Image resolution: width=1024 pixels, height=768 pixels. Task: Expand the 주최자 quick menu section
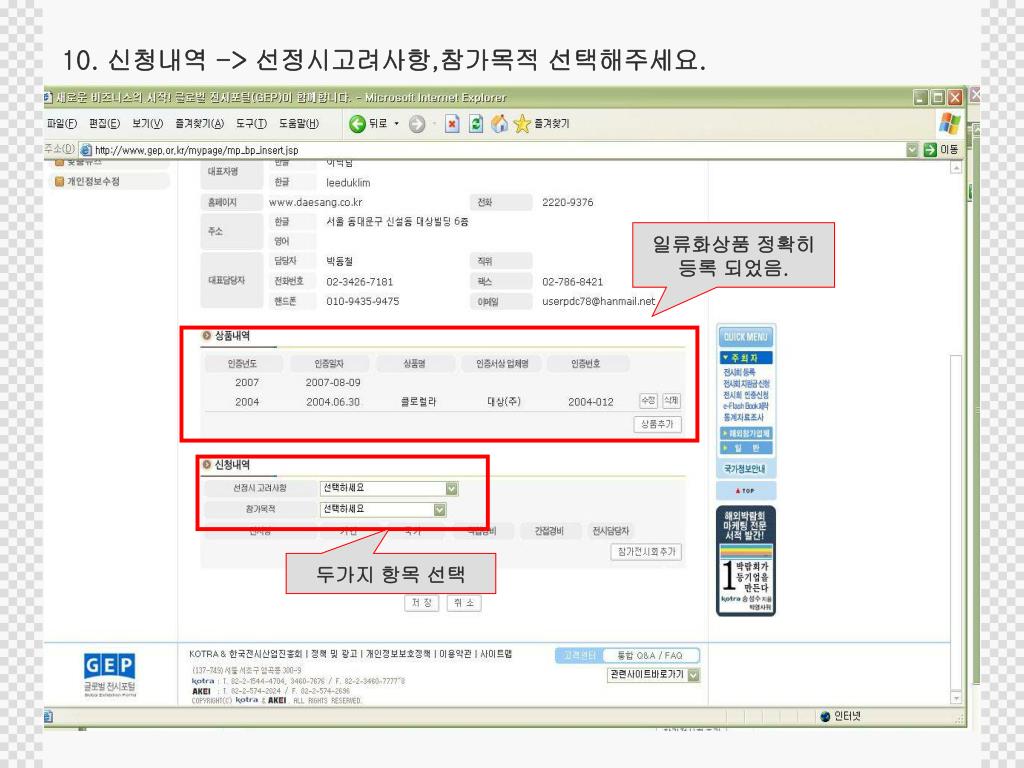pos(746,358)
